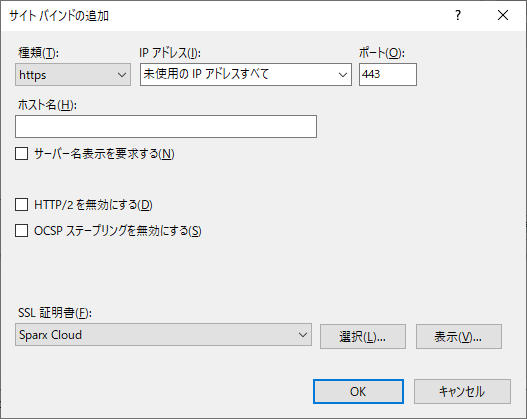Click the 未使用の IP アドレスすべて text
This screenshot has height=419, width=527.
click(x=206, y=74)
